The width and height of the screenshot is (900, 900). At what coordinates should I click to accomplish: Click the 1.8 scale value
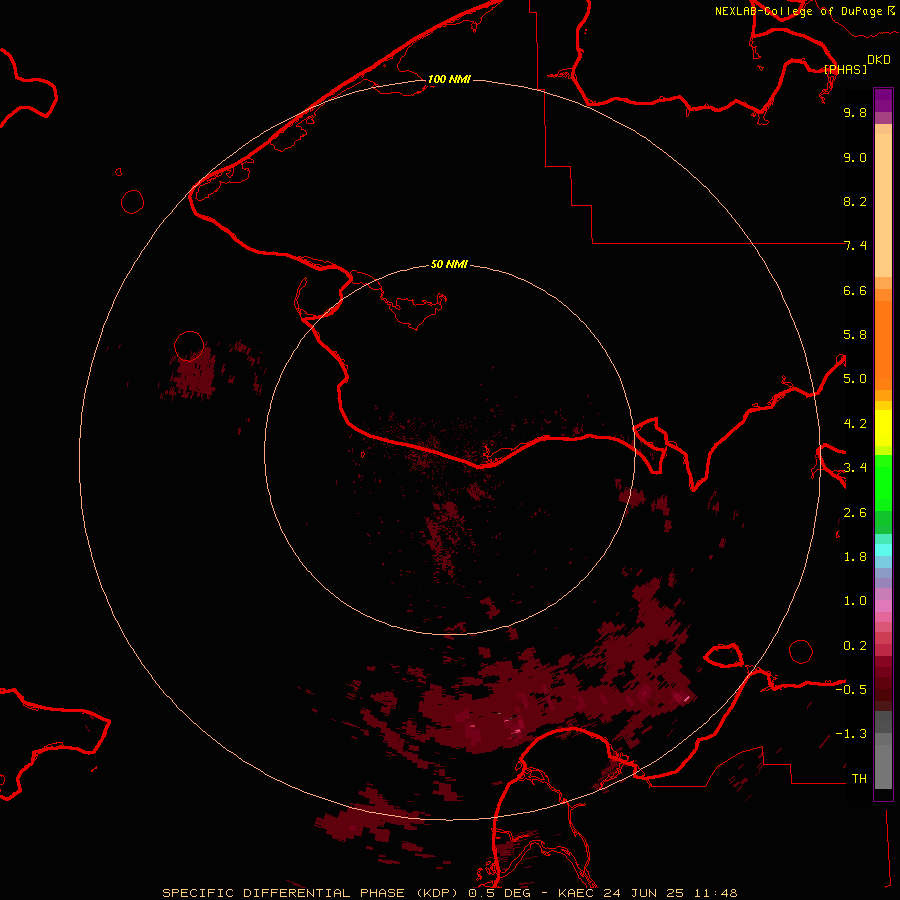click(855, 557)
